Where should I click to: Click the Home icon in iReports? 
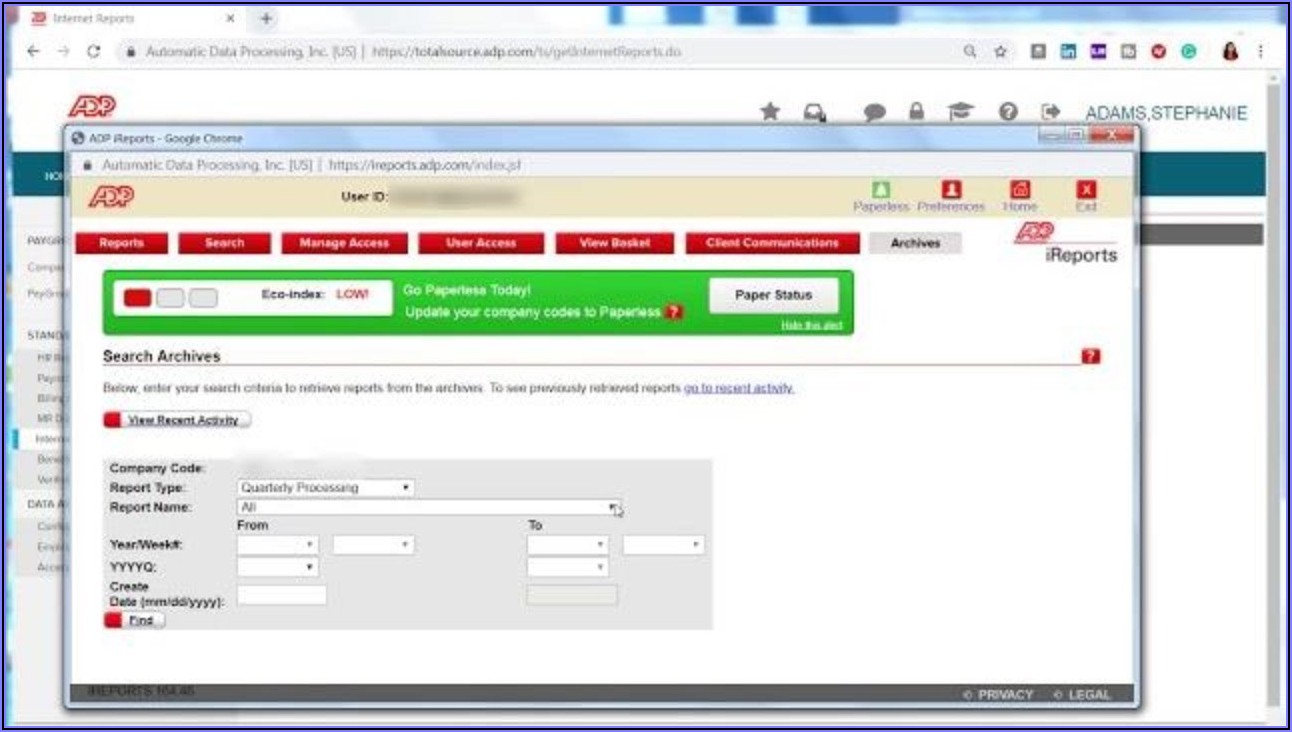click(x=1019, y=191)
